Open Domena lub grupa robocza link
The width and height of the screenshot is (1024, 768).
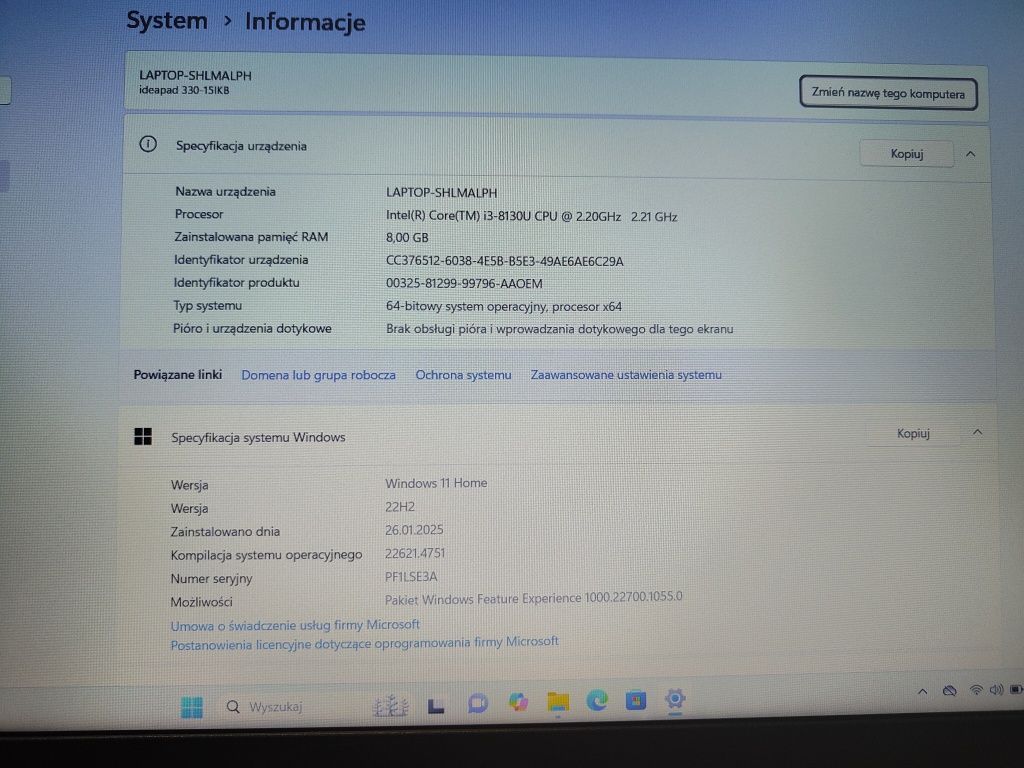click(319, 375)
